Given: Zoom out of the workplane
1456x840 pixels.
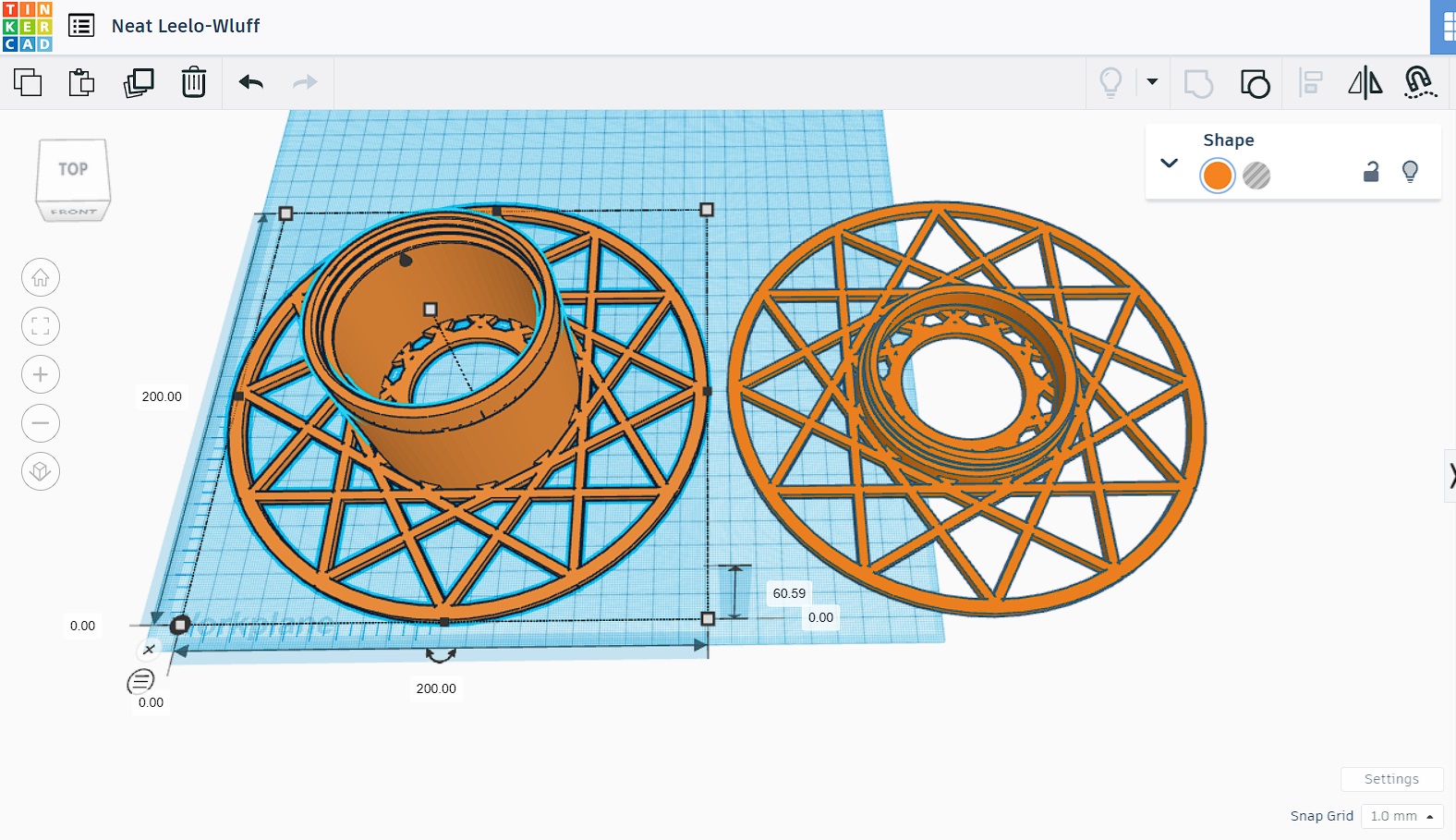Looking at the screenshot, I should [x=41, y=423].
